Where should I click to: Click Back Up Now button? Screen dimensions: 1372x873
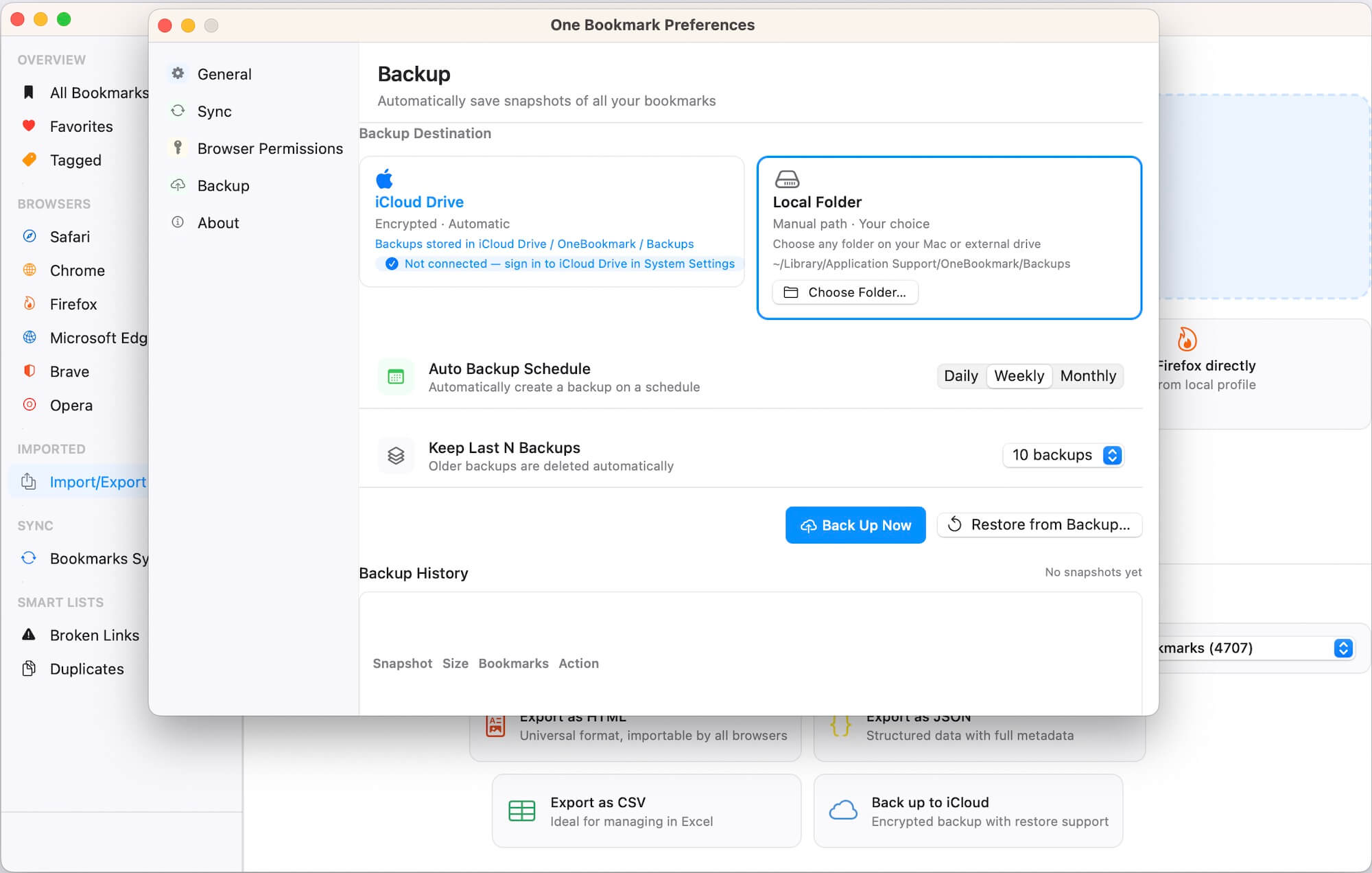pyautogui.click(x=855, y=525)
